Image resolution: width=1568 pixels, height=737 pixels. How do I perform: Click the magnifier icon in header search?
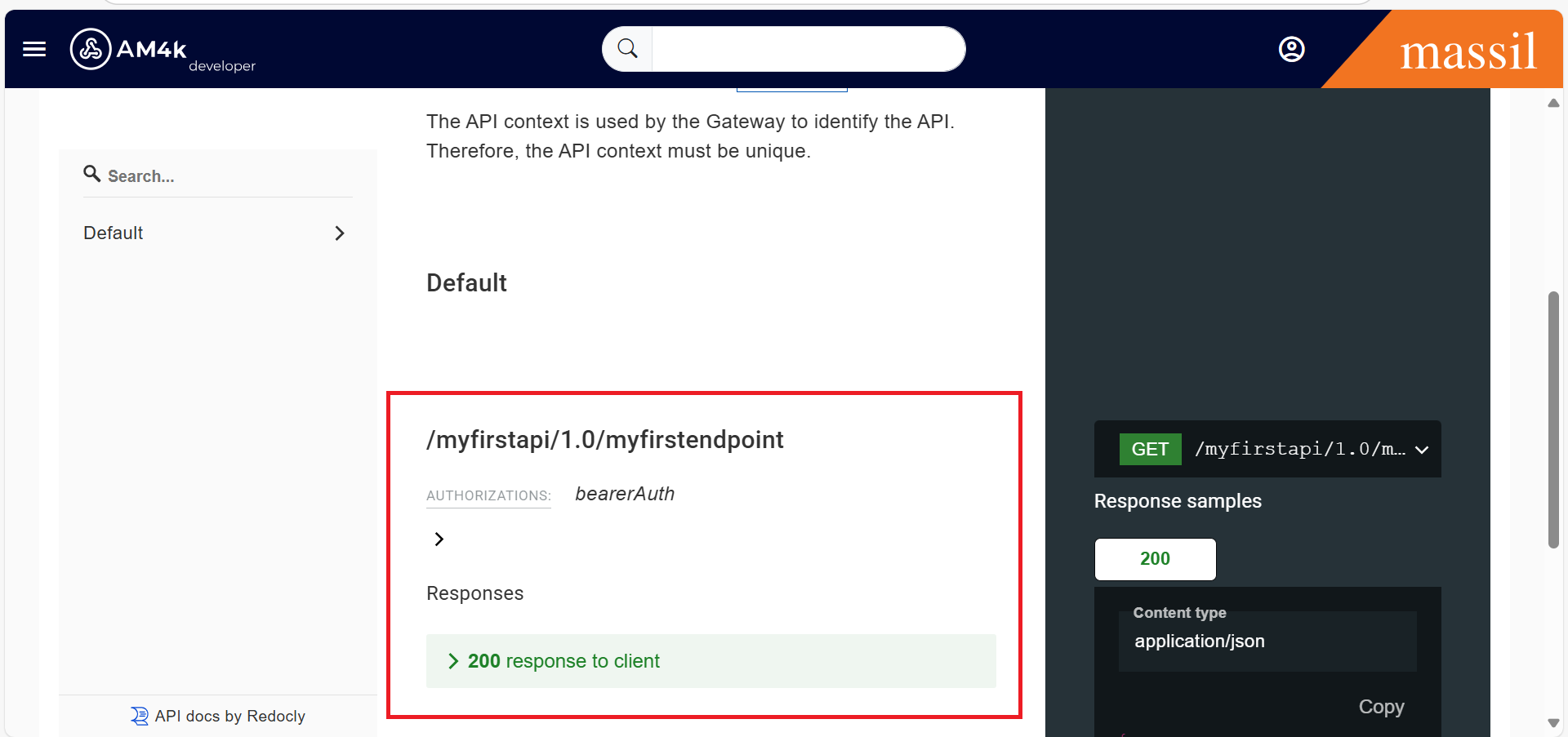627,49
